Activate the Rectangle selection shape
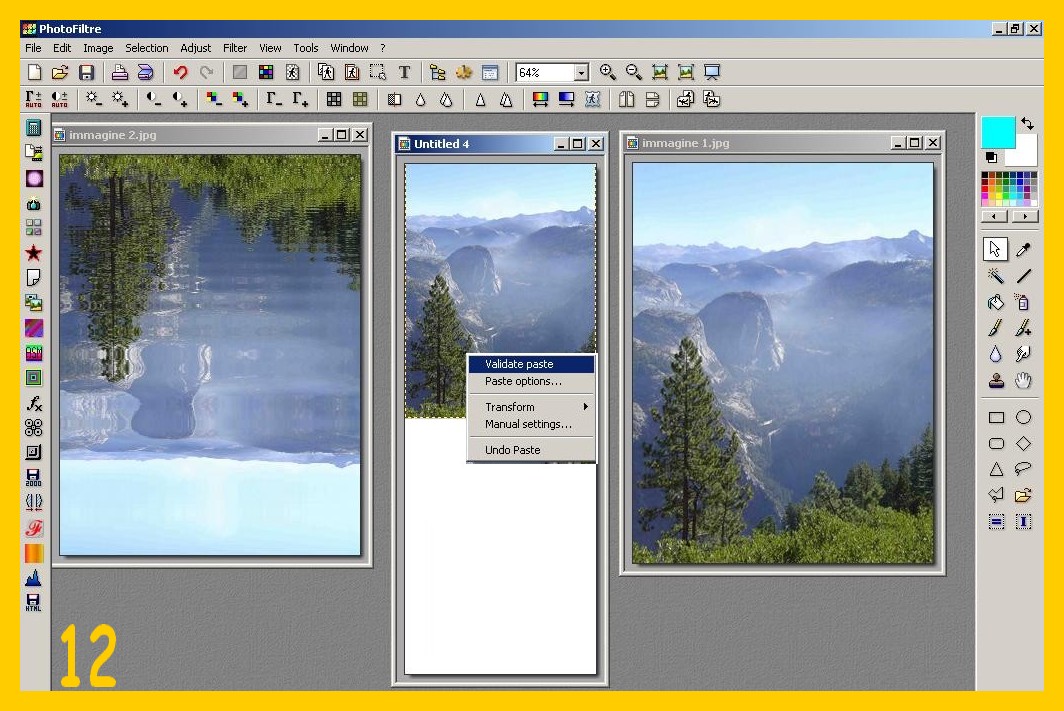 tap(996, 418)
